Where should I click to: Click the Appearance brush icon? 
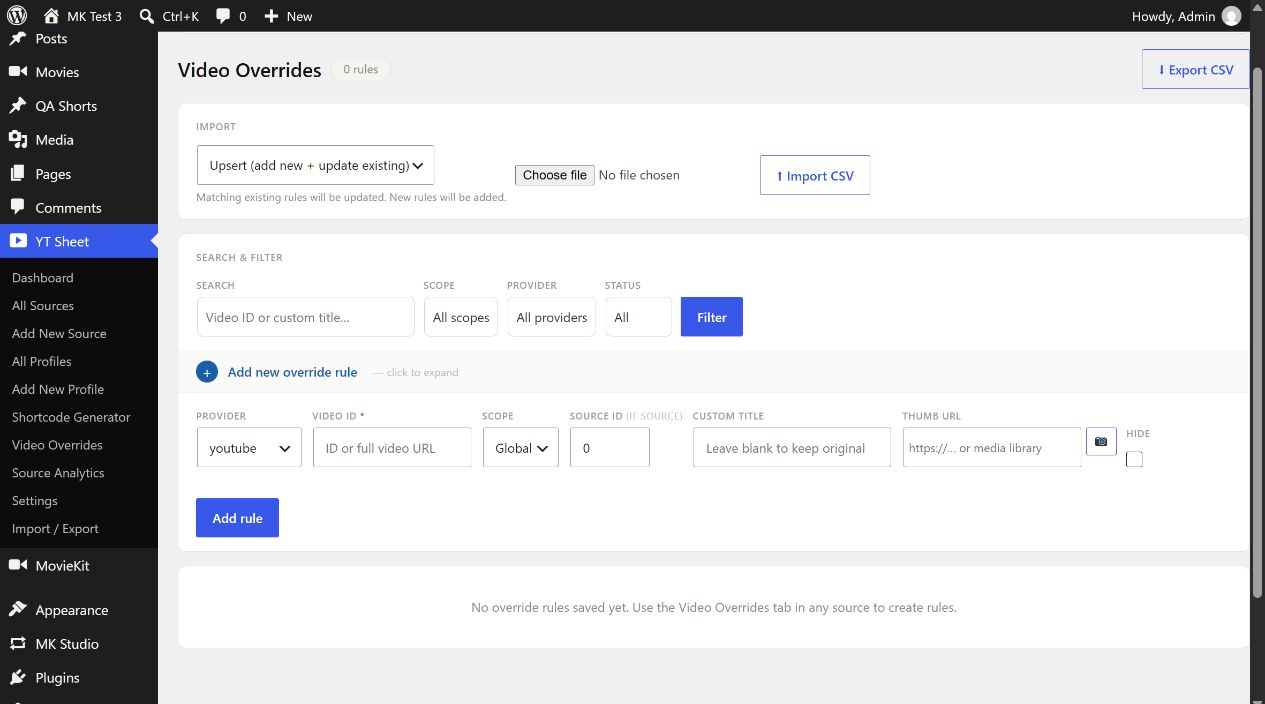(17, 610)
